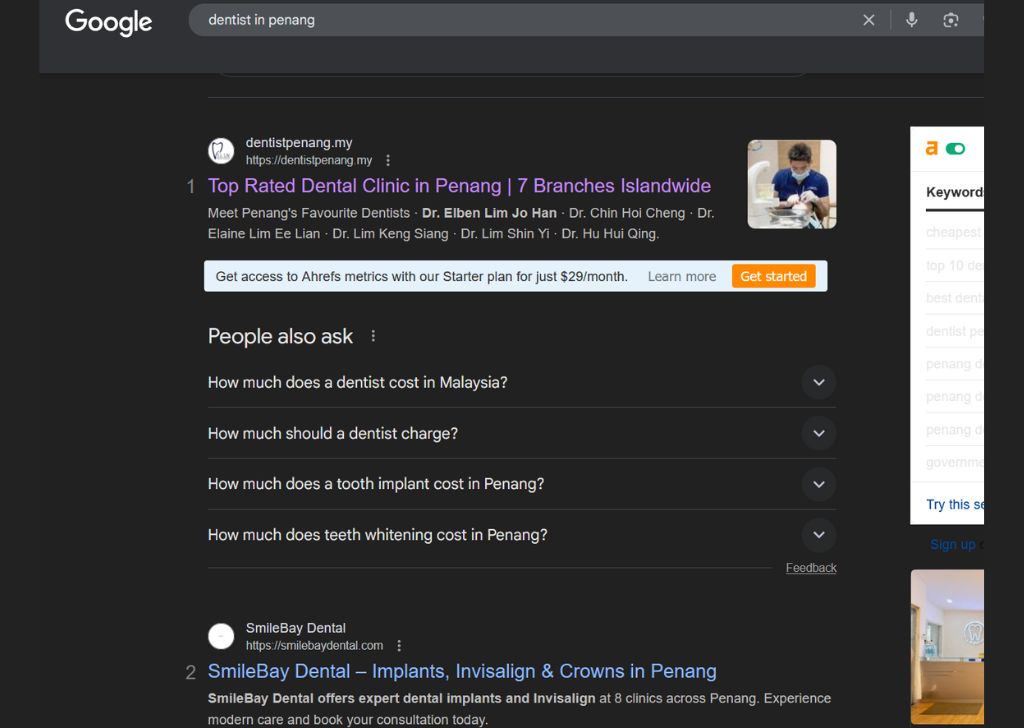Viewport: 1024px width, 728px height.
Task: Click the Google logo
Action: pos(108,22)
